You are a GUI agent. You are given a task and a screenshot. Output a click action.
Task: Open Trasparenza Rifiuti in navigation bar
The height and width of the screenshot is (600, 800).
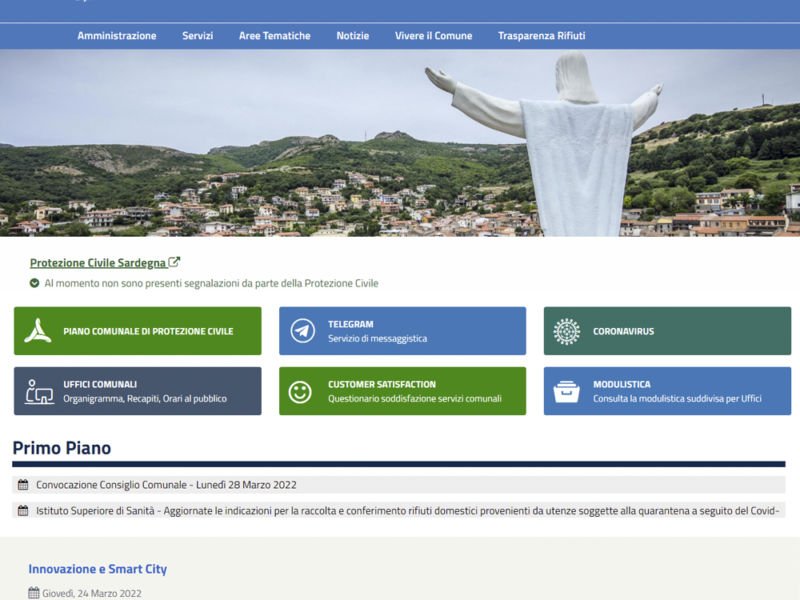542,36
